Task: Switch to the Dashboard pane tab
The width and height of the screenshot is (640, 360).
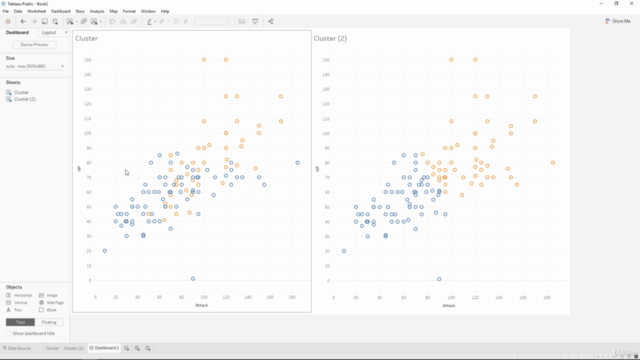Action: tap(17, 32)
